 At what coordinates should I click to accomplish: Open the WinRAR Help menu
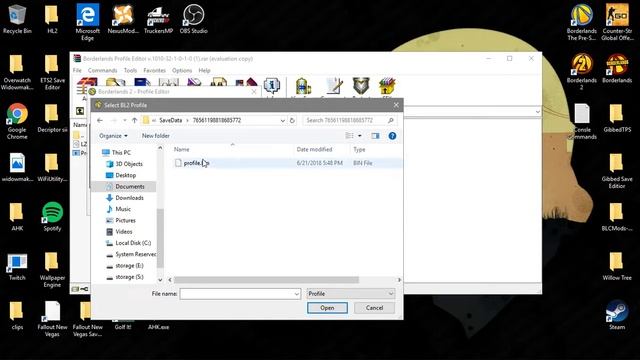pos(204,70)
